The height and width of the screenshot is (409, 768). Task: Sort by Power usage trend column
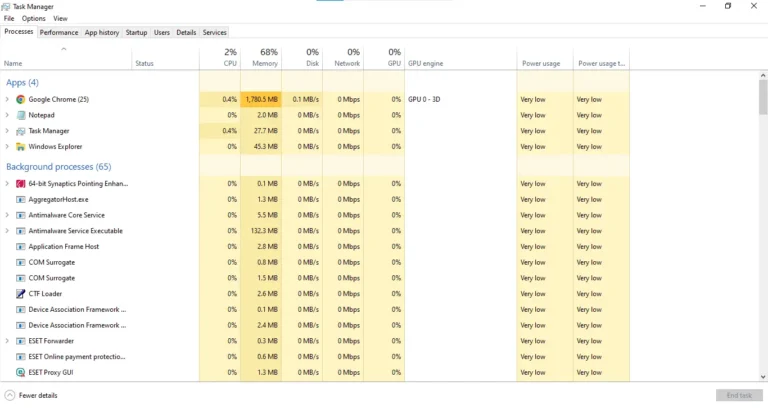point(601,58)
